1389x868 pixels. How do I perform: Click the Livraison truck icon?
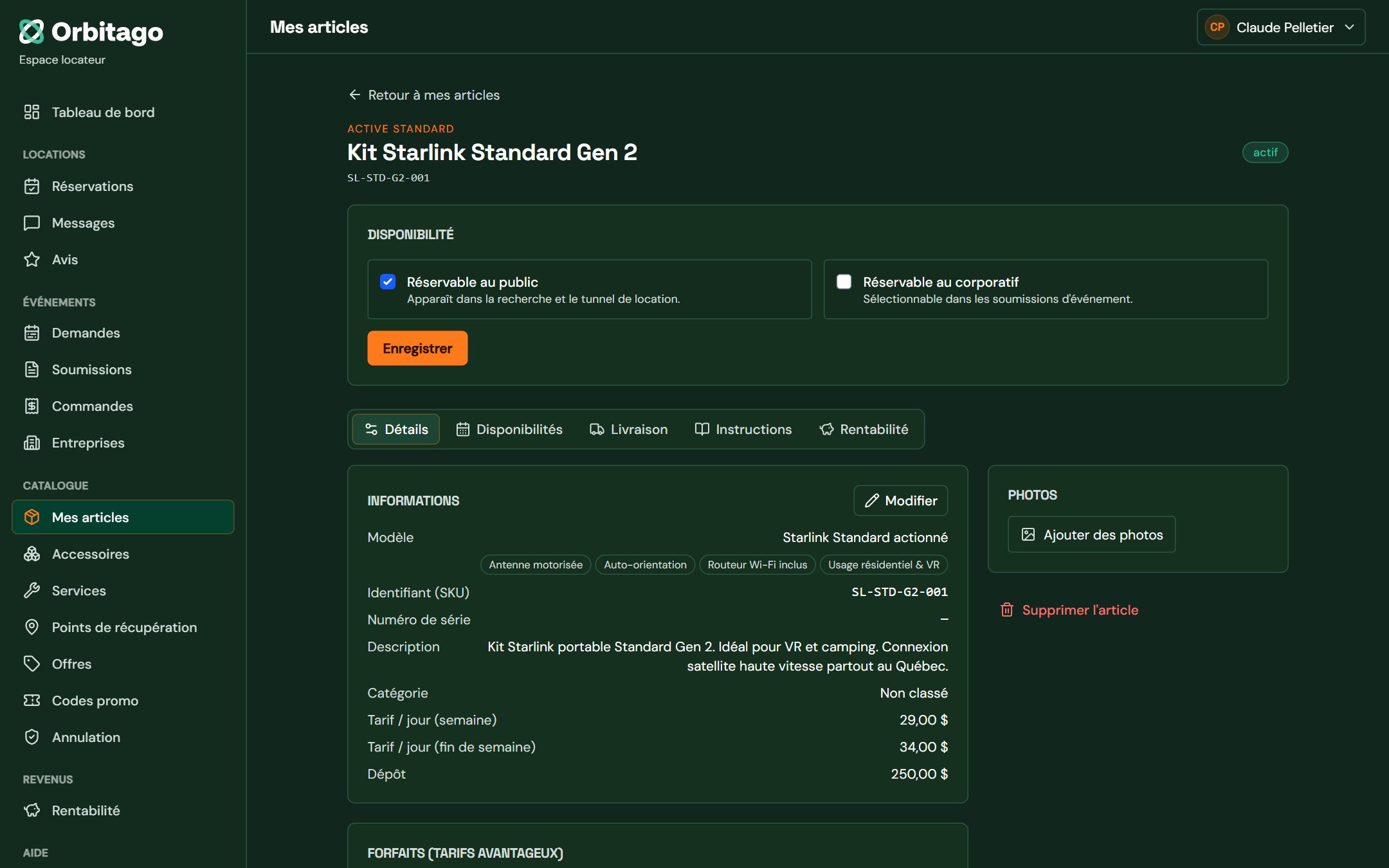tap(597, 429)
